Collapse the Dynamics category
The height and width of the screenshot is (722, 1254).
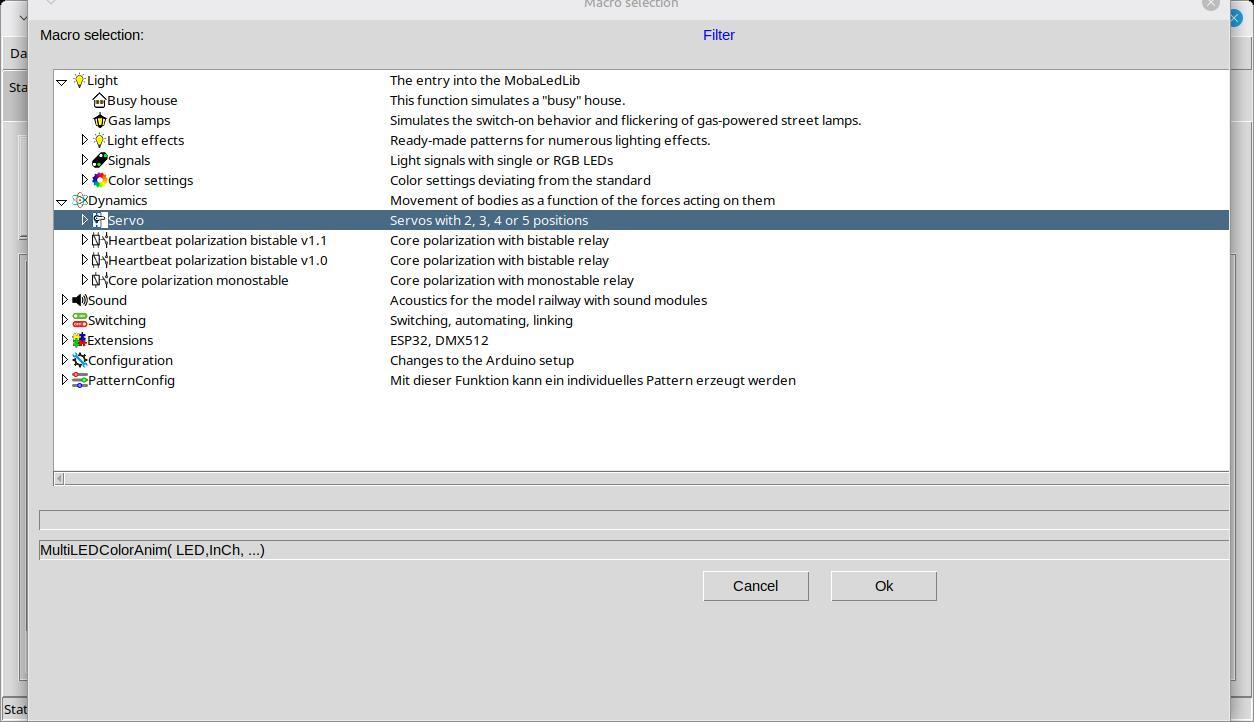pyautogui.click(x=62, y=201)
